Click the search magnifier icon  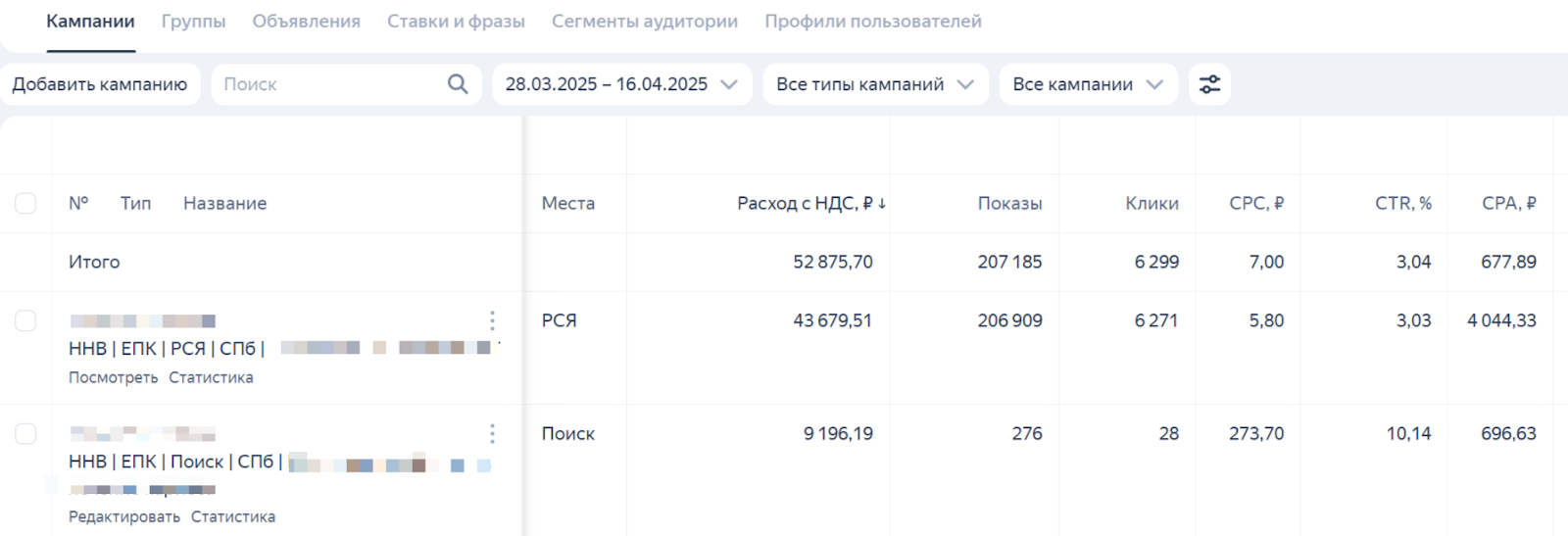tap(458, 84)
